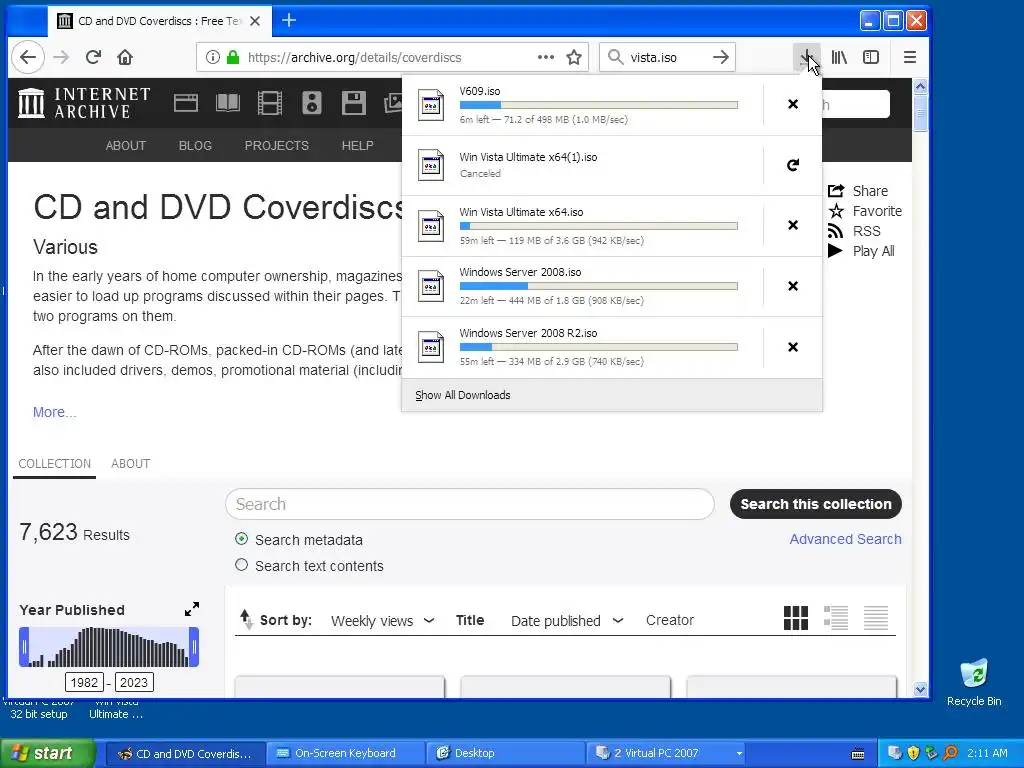Cancel the V609.iso download
This screenshot has width=1024, height=768.
(793, 104)
